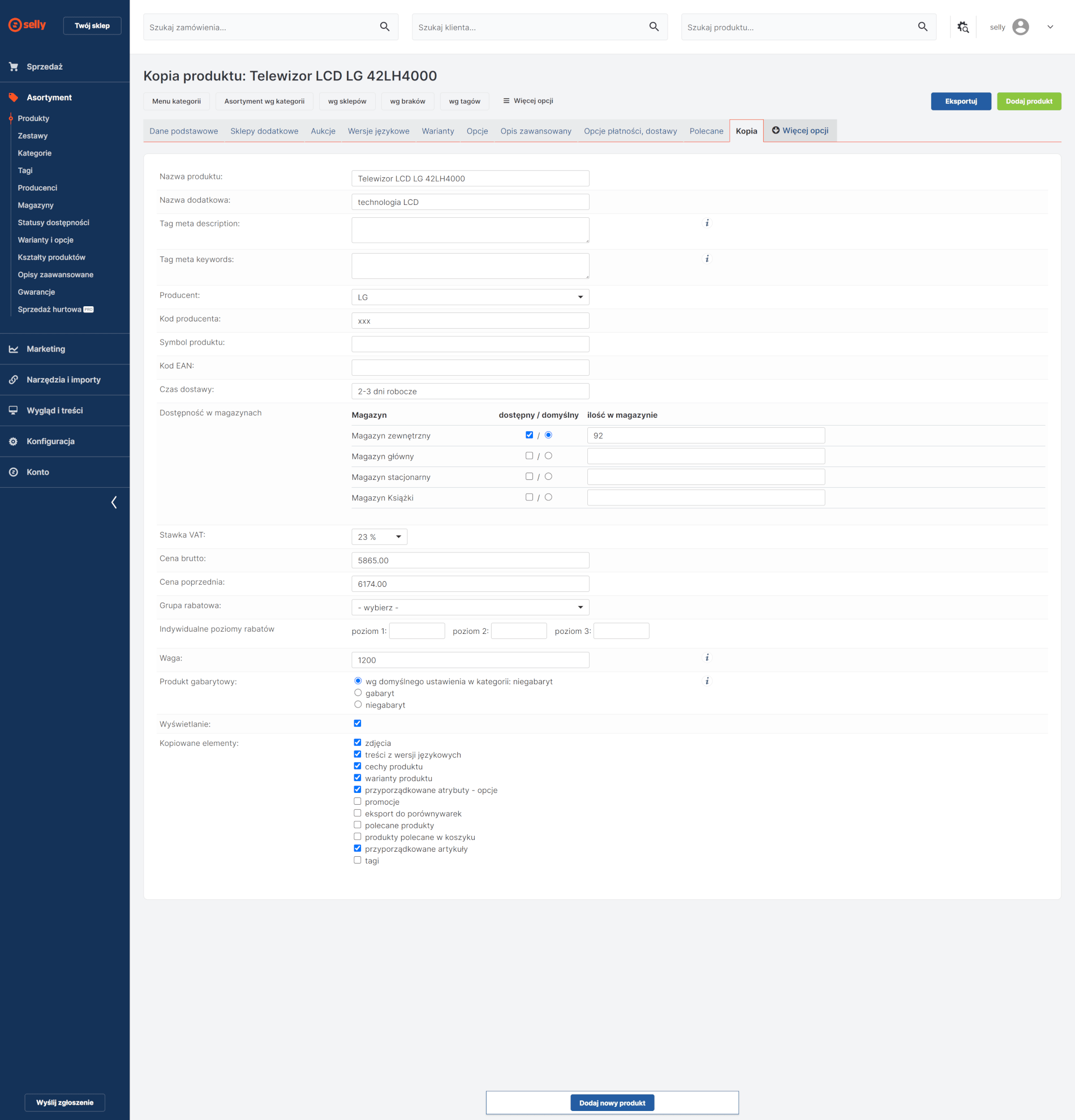Click the Narzędzia i importy link icon
1075x1120 pixels.
[14, 380]
